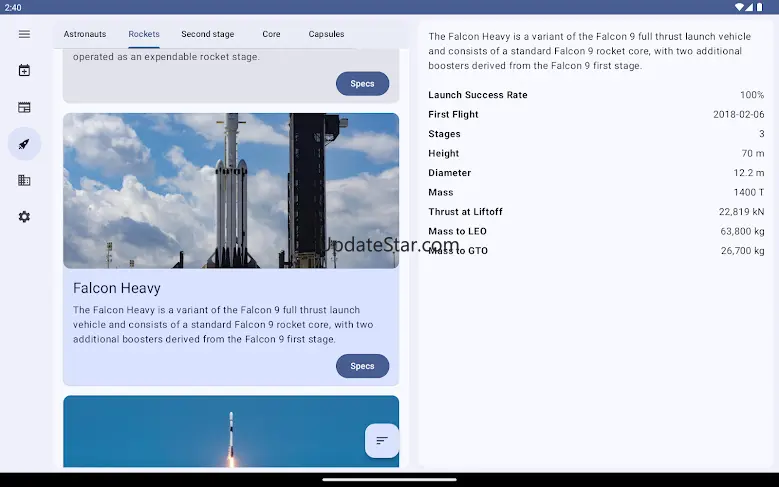Click the 100% success rate value
Screen dimensions: 779x487
coord(752,95)
